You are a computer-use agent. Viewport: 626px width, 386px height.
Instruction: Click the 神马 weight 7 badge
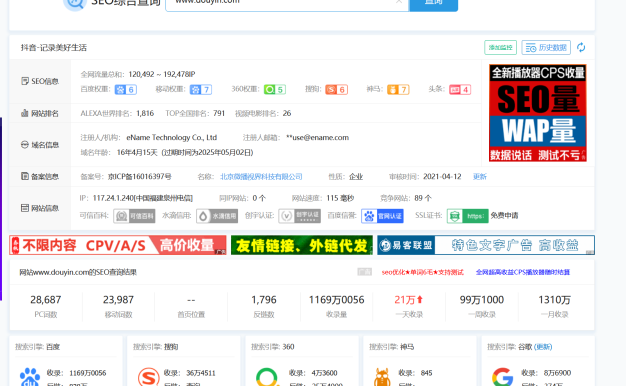tap(398, 89)
